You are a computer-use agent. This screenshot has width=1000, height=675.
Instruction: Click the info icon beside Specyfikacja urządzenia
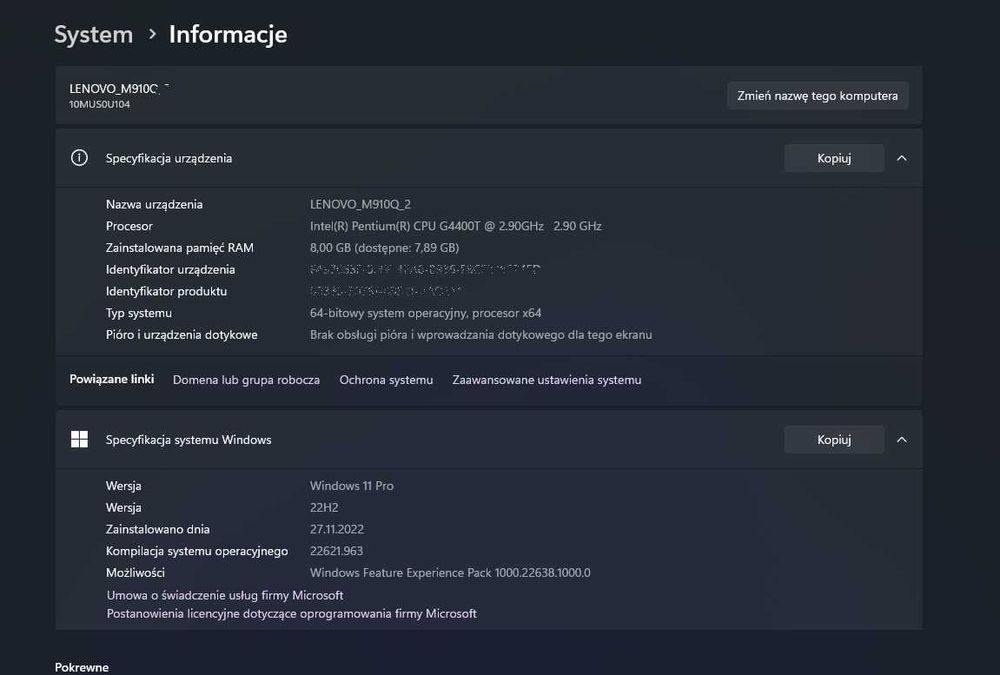coord(79,158)
